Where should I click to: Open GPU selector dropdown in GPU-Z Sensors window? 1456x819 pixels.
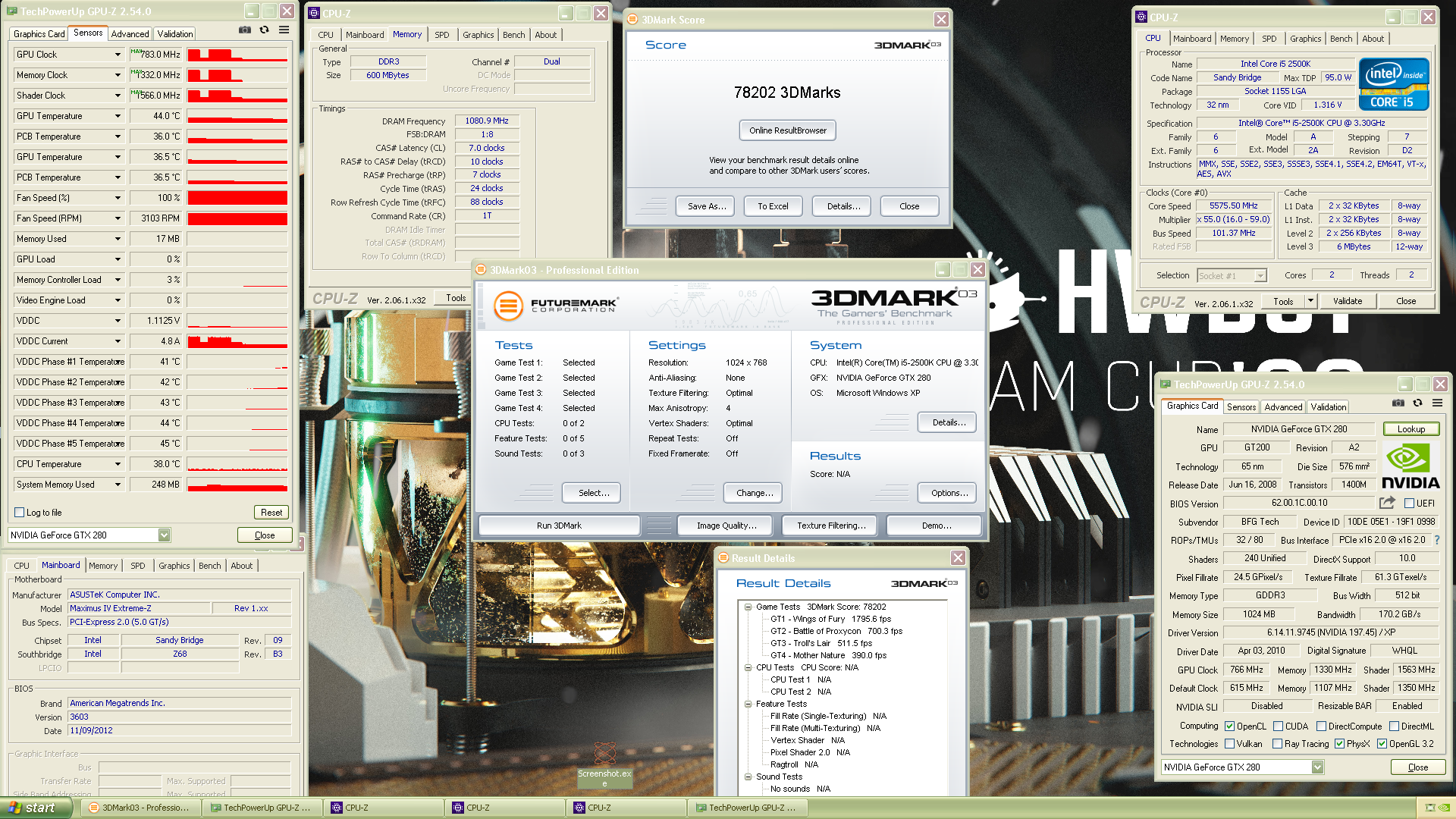[164, 535]
